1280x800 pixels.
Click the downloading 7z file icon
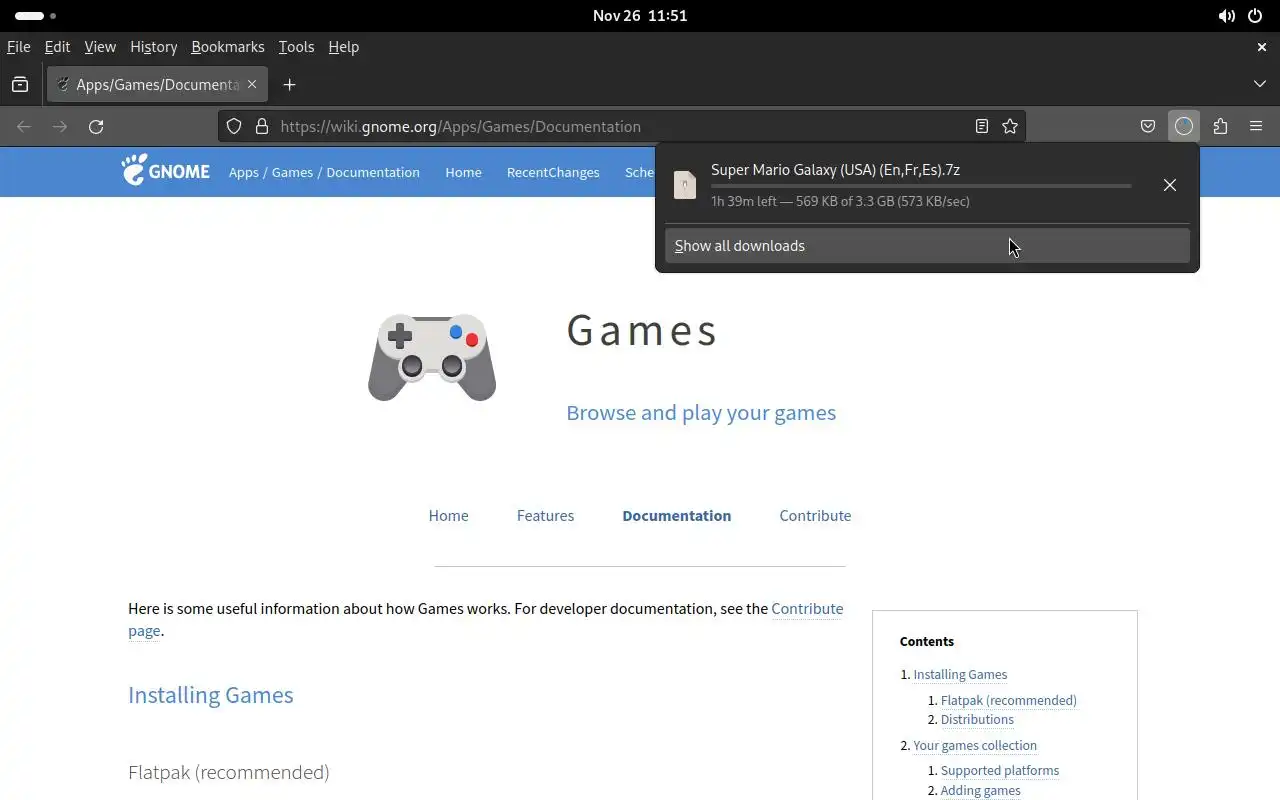(685, 185)
